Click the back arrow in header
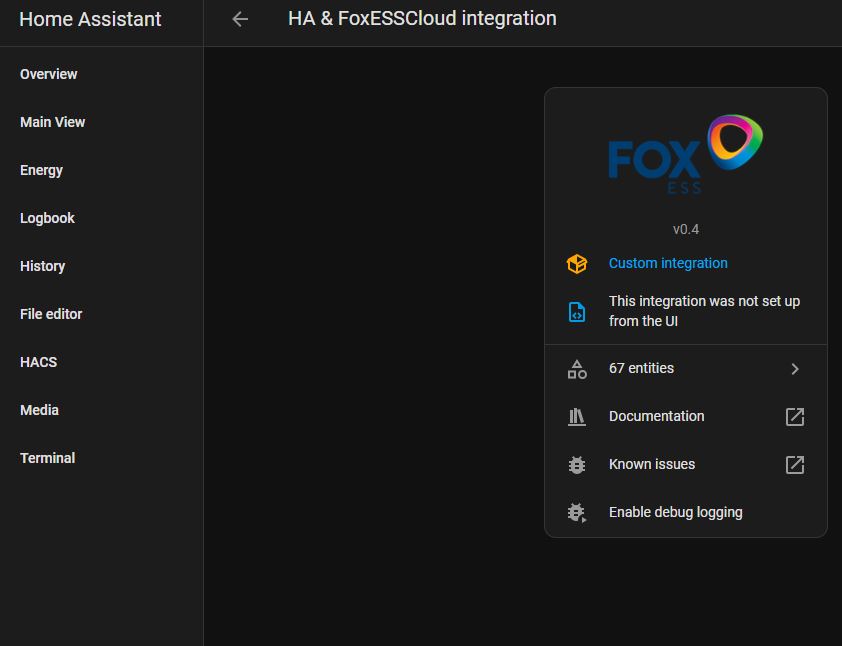 pyautogui.click(x=240, y=19)
